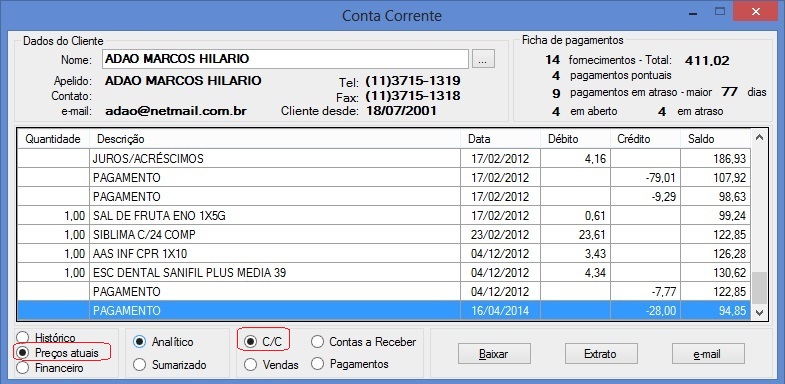Image resolution: width=785 pixels, height=384 pixels.
Task: Click the saldo value 130,62
Action: 715,273
